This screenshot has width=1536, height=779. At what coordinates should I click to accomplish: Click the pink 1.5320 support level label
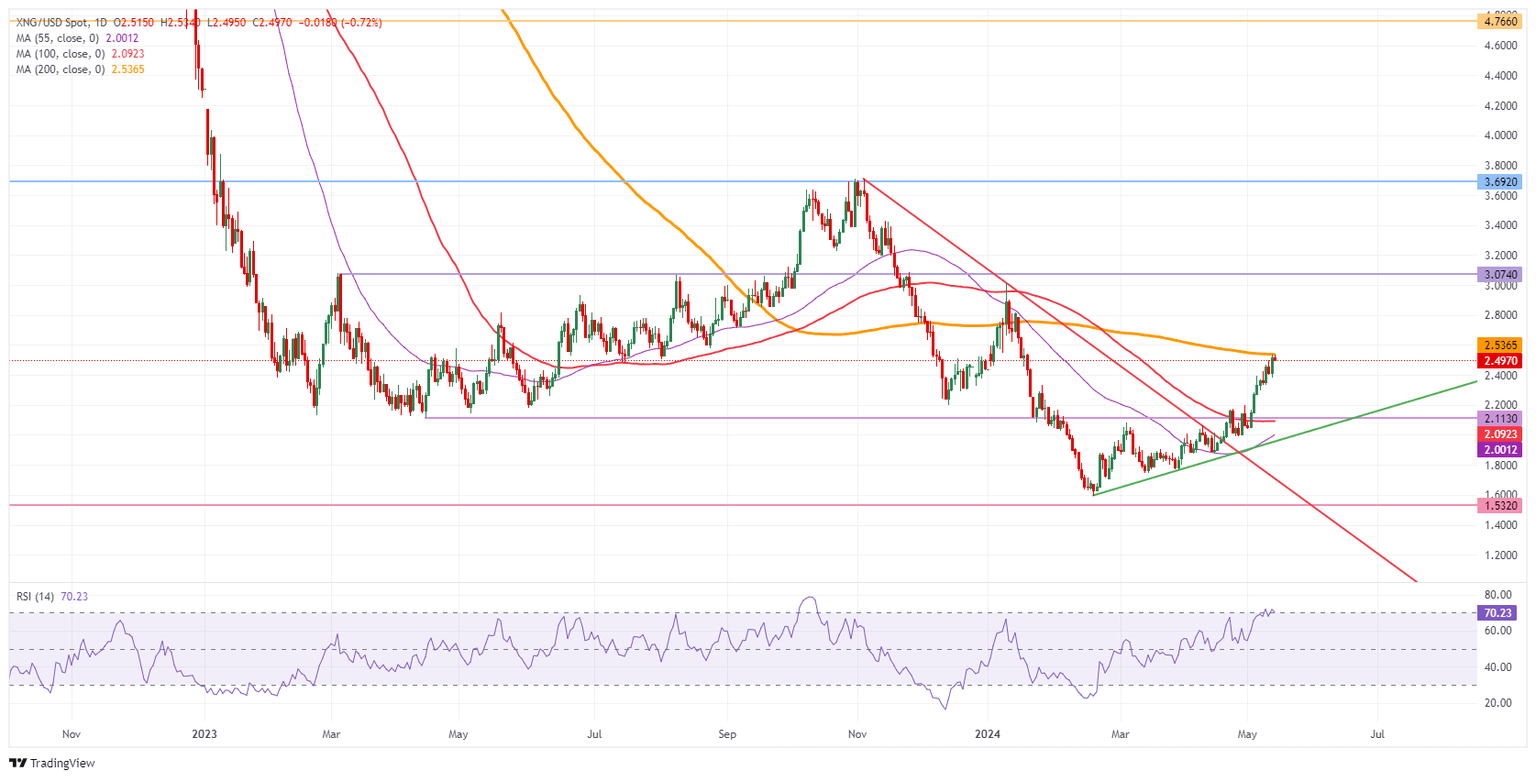tap(1499, 507)
